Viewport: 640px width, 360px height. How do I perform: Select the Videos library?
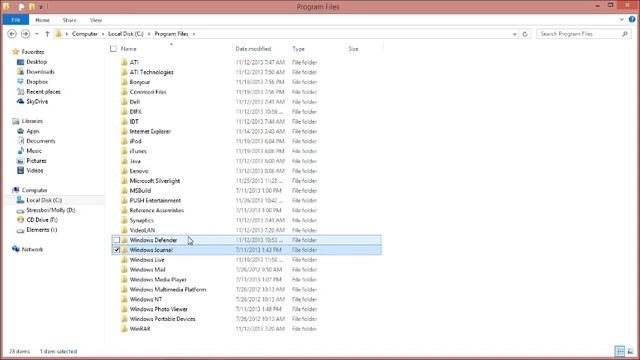[35, 171]
